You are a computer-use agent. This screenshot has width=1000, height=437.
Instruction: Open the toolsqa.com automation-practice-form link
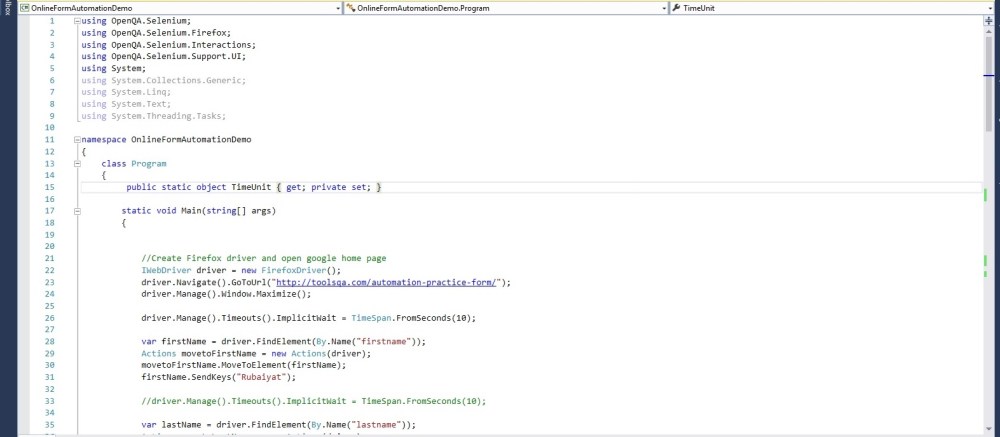(x=386, y=283)
